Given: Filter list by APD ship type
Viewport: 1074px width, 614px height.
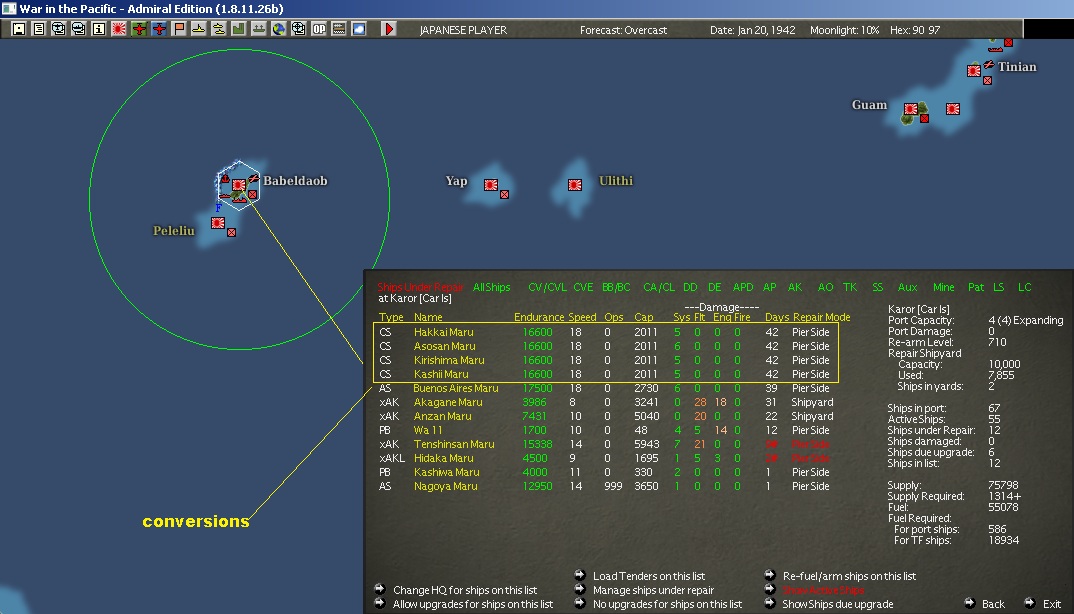Looking at the screenshot, I should (x=742, y=287).
